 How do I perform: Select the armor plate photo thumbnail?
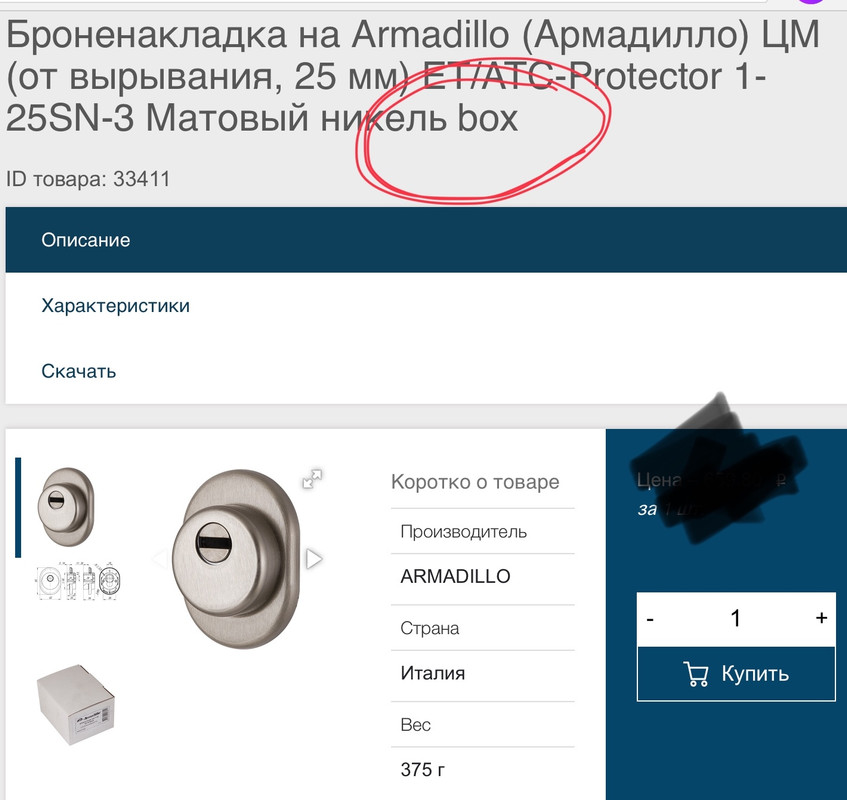click(66, 507)
